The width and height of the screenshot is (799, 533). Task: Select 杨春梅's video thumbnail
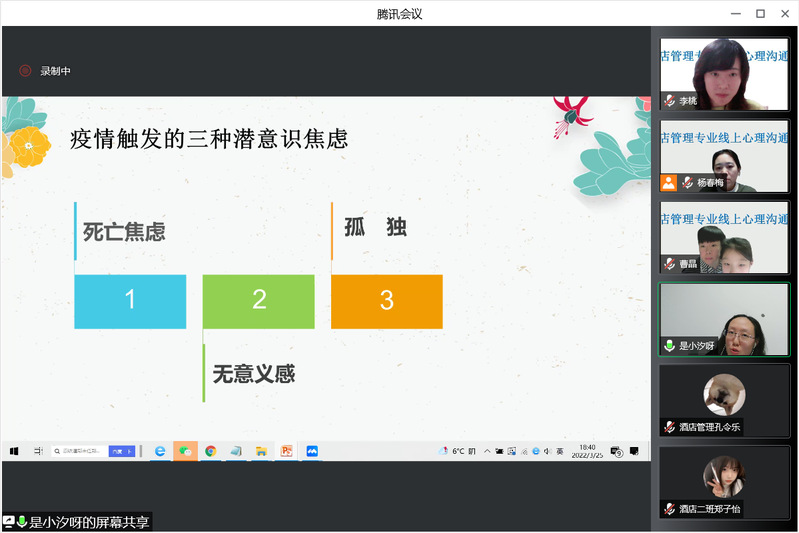click(x=724, y=156)
